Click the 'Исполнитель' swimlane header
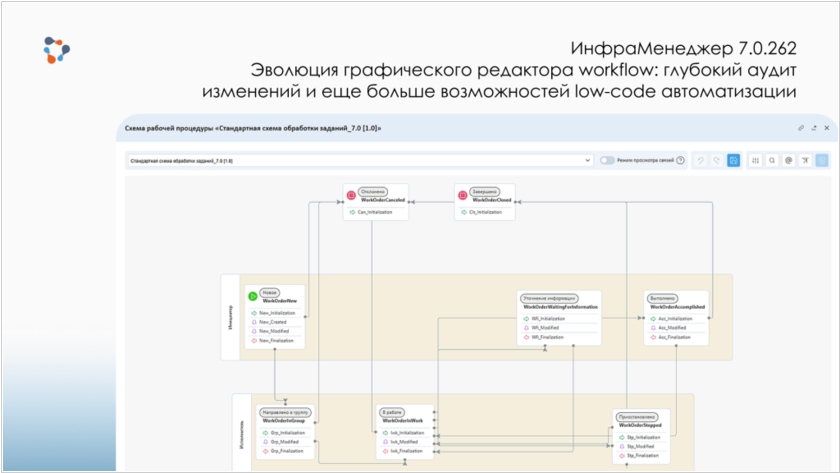 [x=242, y=433]
